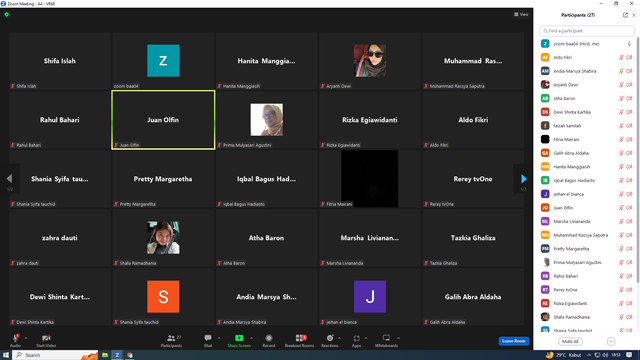The height and width of the screenshot is (360, 640).
Task: Start recording with the Record icon
Action: click(269, 338)
